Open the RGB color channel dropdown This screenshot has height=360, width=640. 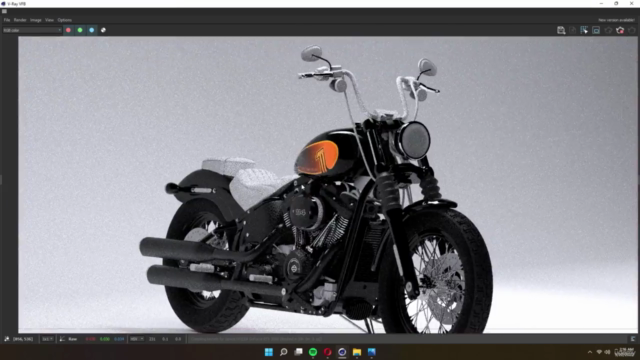coord(32,30)
